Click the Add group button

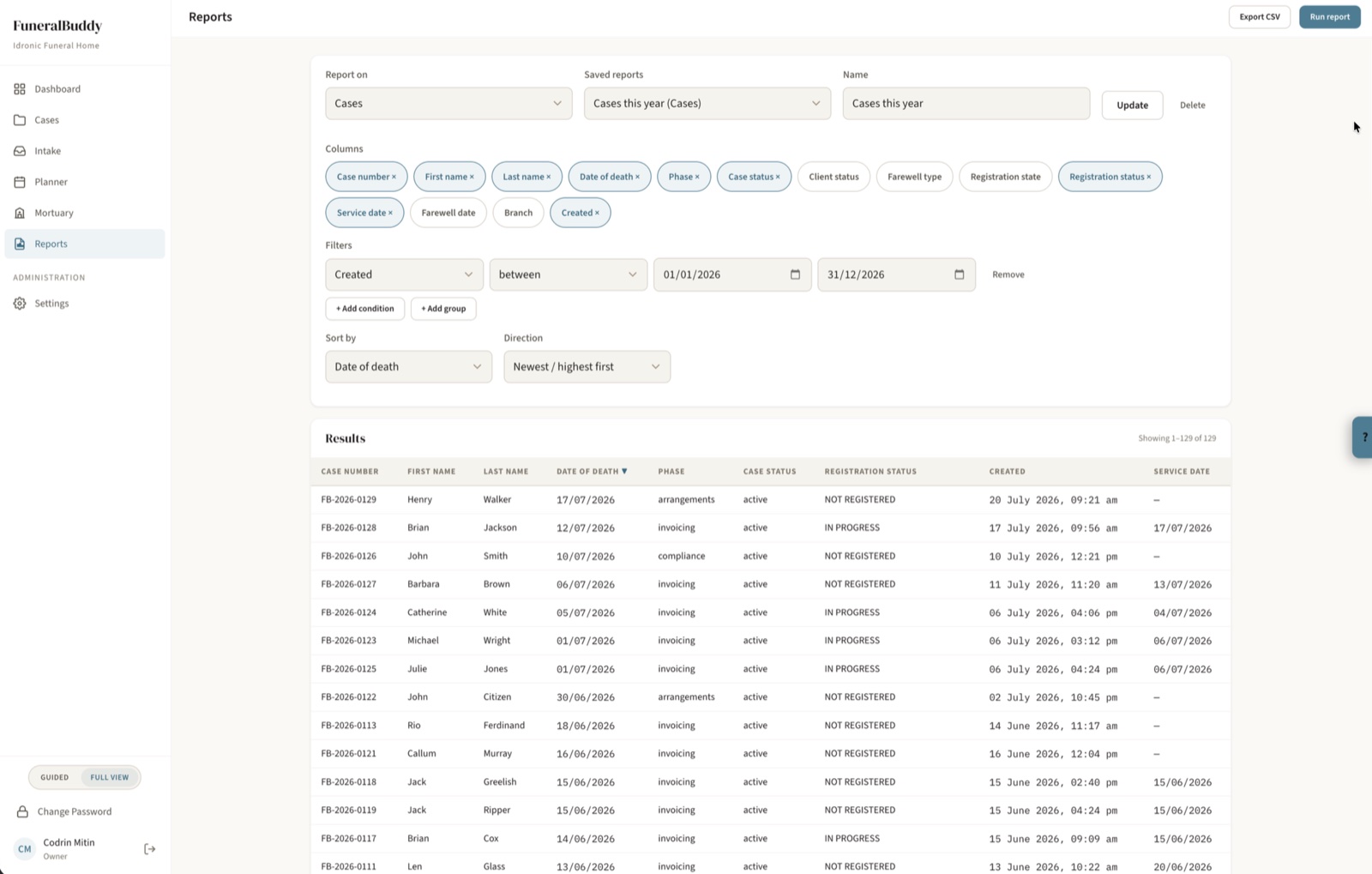(443, 309)
